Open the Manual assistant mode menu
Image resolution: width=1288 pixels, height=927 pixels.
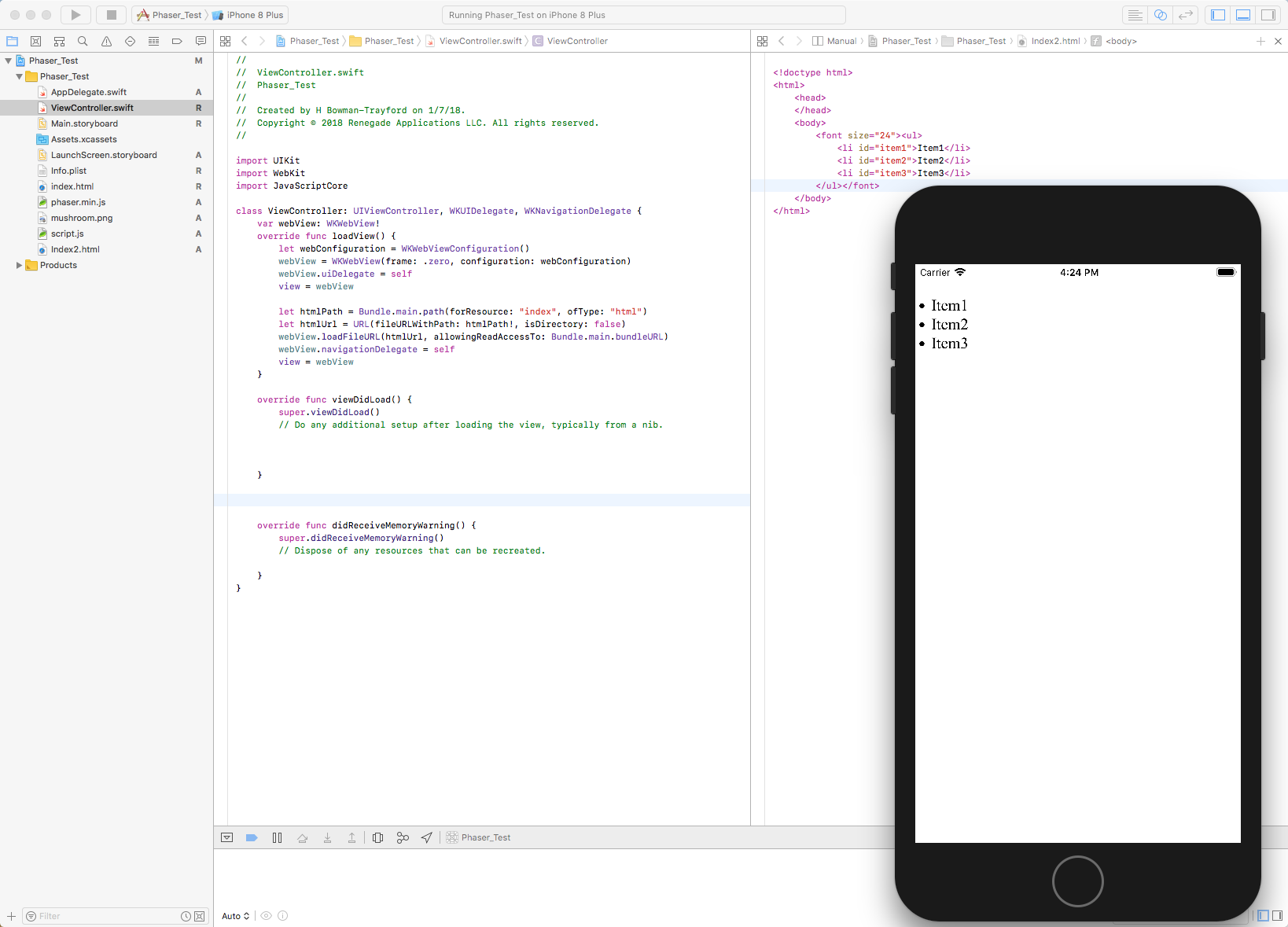834,41
